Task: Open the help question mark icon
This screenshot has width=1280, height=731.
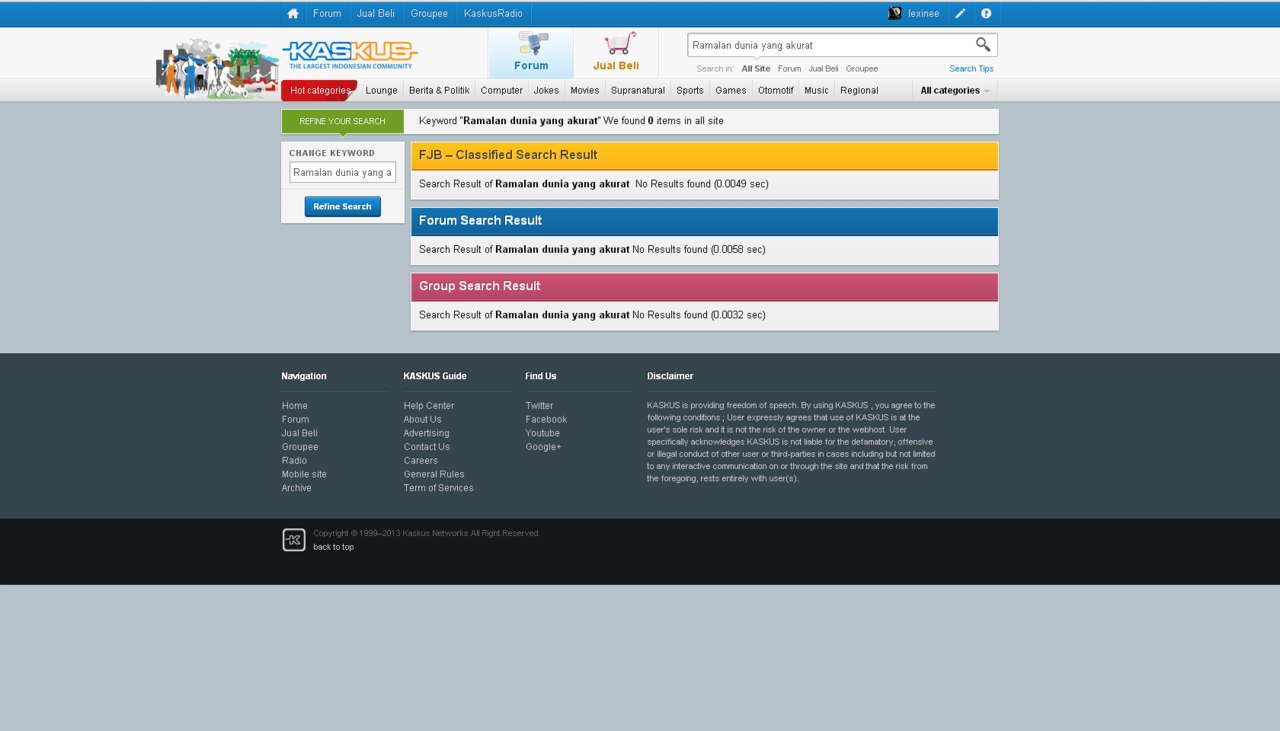Action: coord(986,14)
